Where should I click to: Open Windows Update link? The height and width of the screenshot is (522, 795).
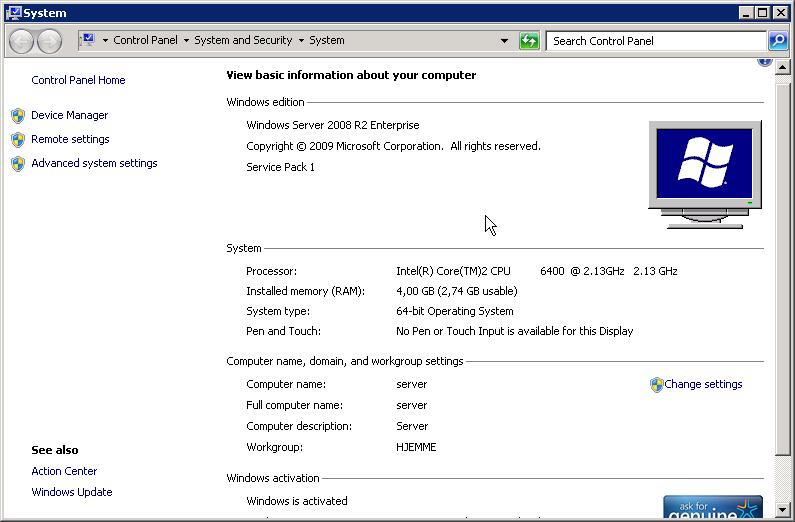71,492
